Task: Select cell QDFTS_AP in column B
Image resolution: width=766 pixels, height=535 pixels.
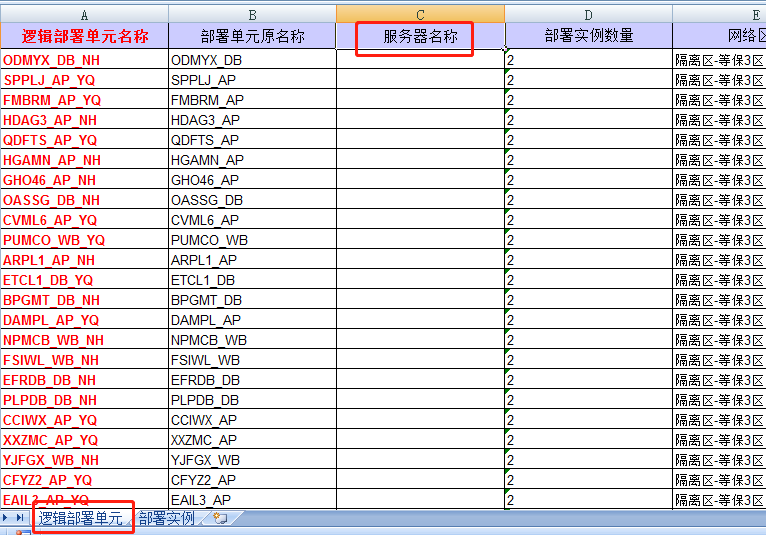Action: click(x=252, y=140)
